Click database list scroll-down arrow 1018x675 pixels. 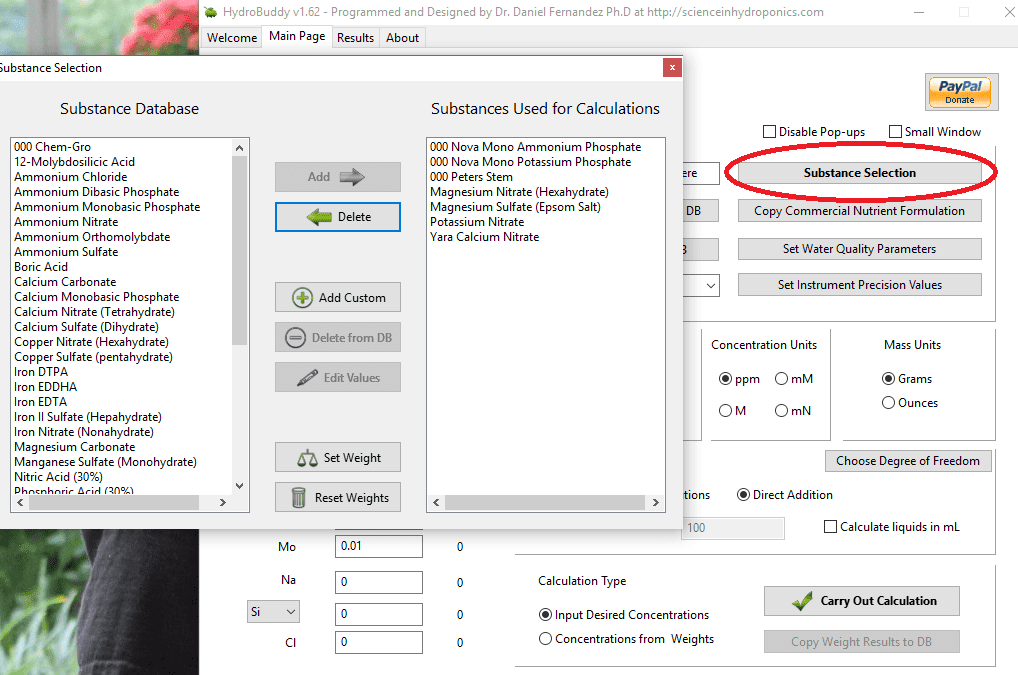[240, 485]
